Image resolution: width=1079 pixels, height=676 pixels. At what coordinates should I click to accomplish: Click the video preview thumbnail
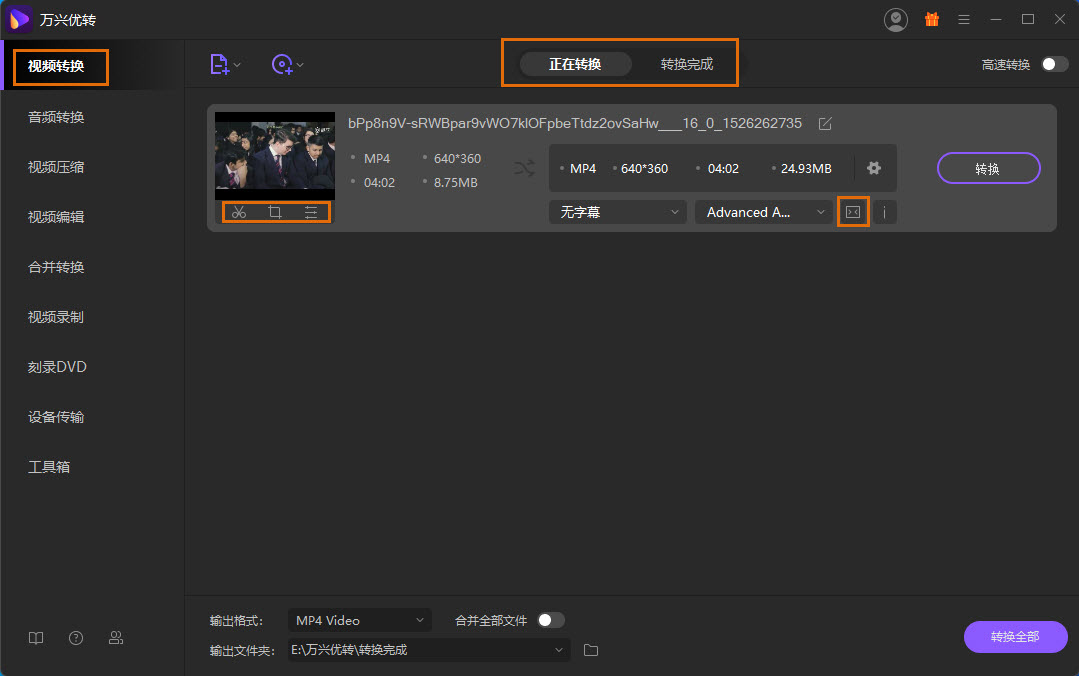pos(275,155)
